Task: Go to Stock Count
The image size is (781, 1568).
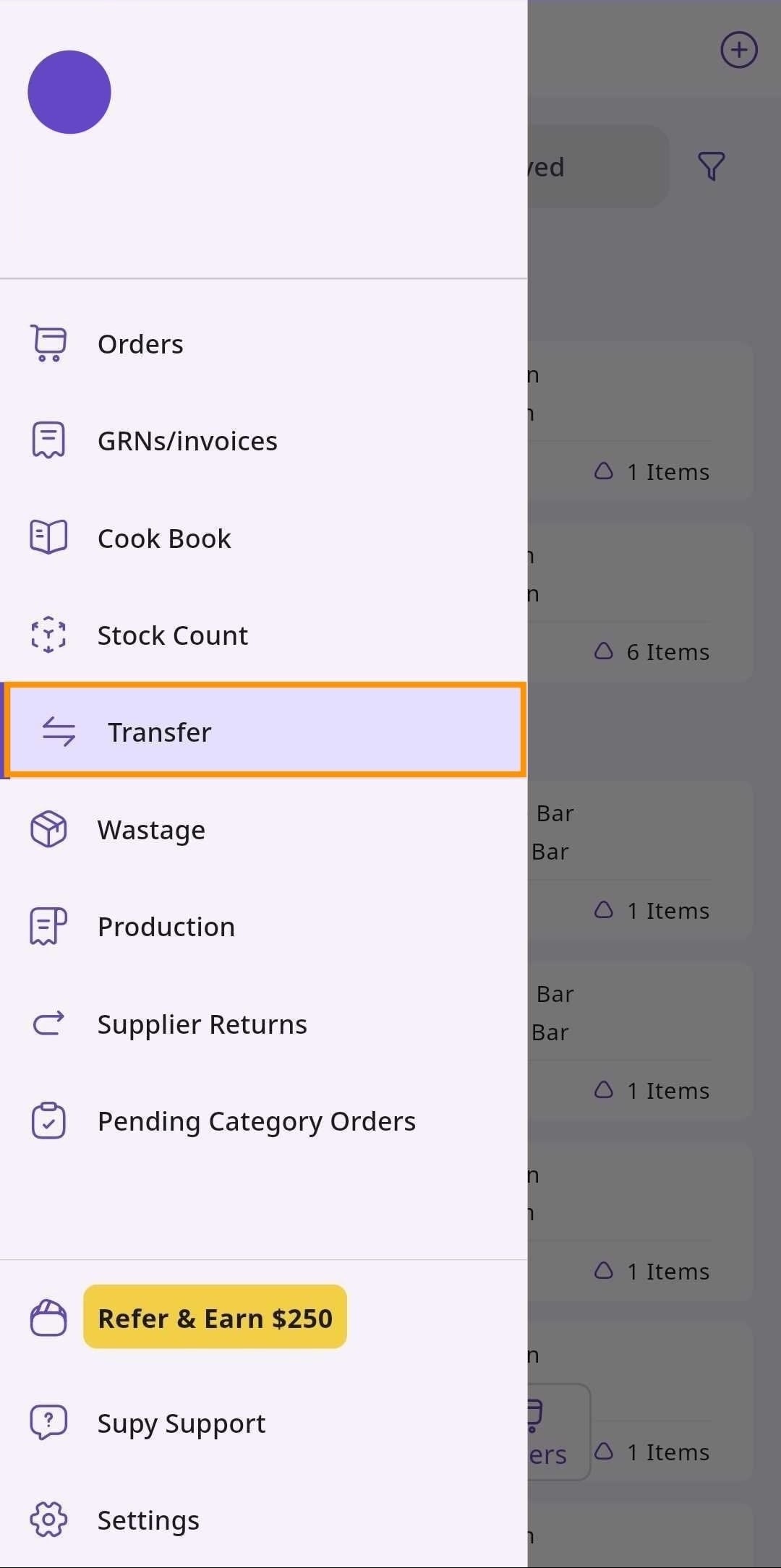Action: pyautogui.click(x=172, y=635)
